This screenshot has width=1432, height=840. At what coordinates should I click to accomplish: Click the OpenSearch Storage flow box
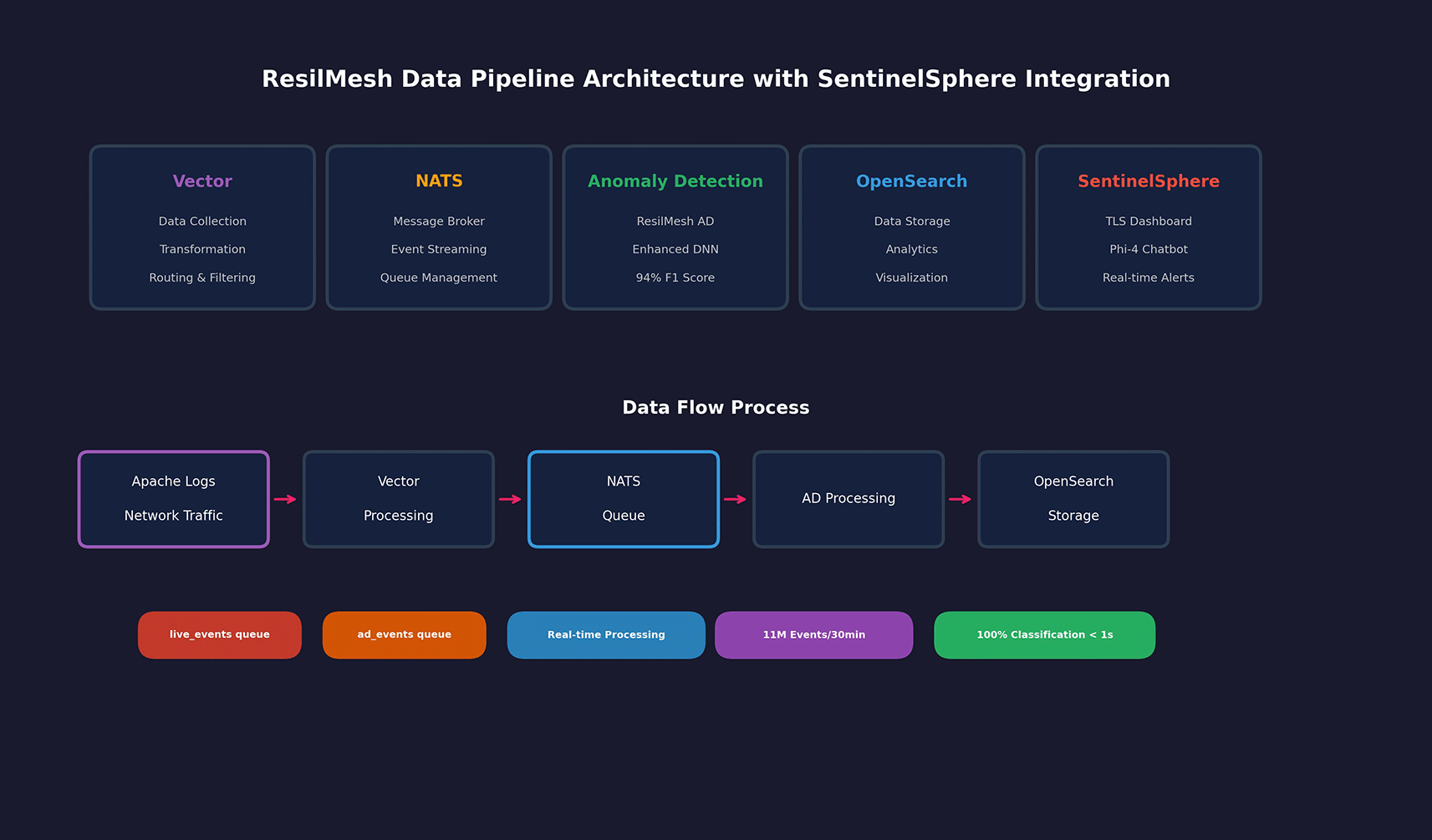pos(1073,499)
